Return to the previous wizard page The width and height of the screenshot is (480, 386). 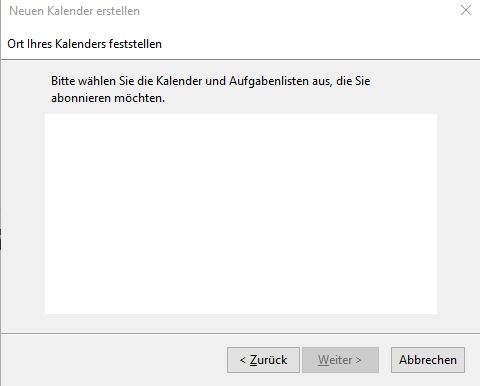(263, 360)
